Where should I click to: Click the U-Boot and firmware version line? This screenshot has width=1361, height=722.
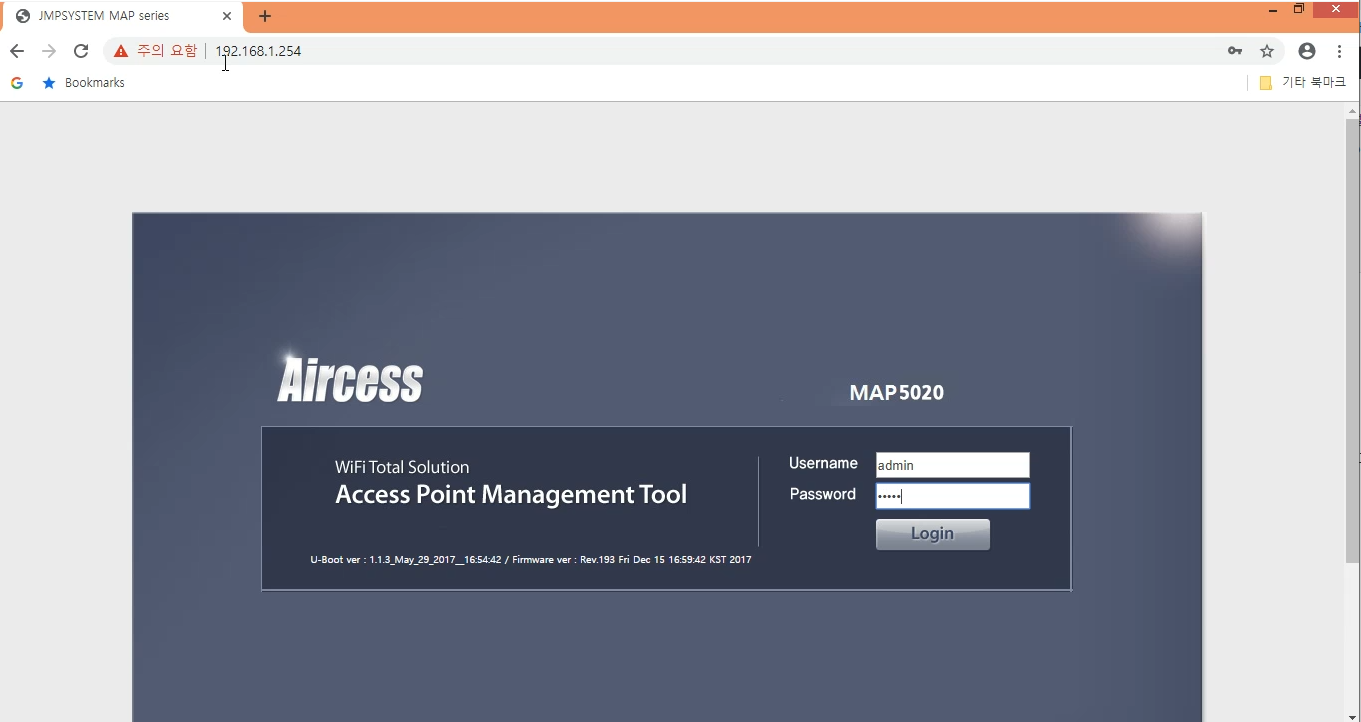(531, 560)
